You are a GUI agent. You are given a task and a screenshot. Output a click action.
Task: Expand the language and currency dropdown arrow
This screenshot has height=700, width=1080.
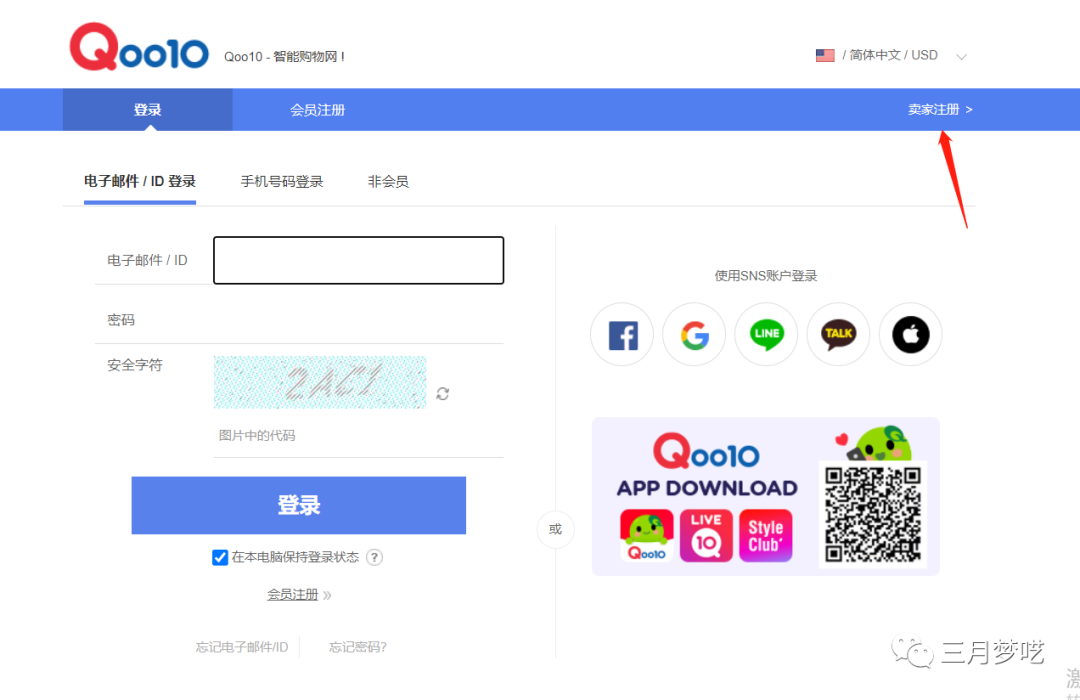(962, 56)
